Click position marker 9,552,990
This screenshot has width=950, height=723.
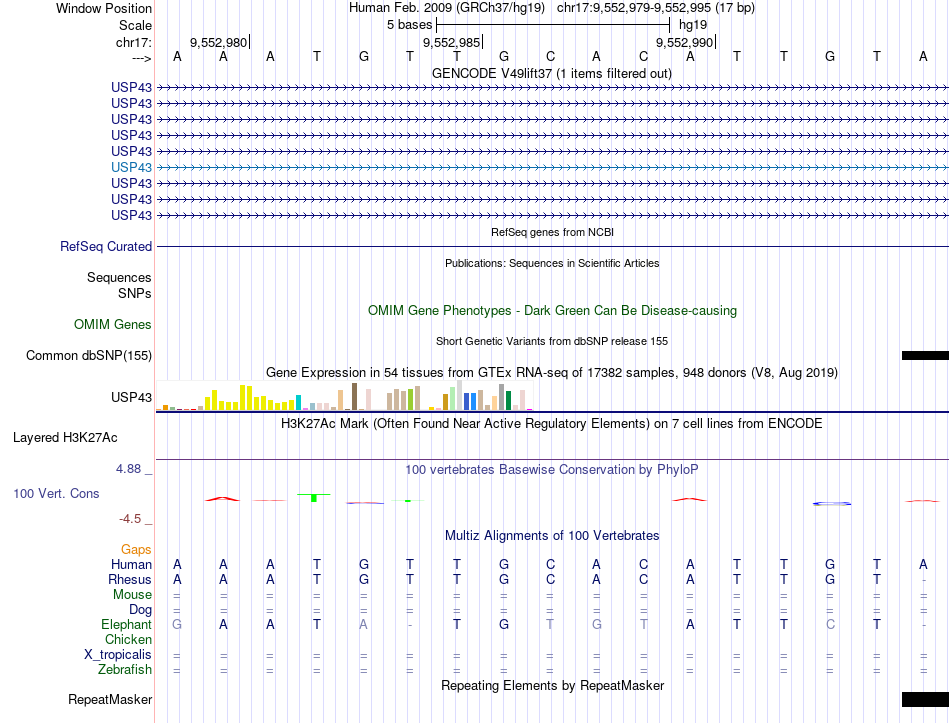(x=685, y=42)
